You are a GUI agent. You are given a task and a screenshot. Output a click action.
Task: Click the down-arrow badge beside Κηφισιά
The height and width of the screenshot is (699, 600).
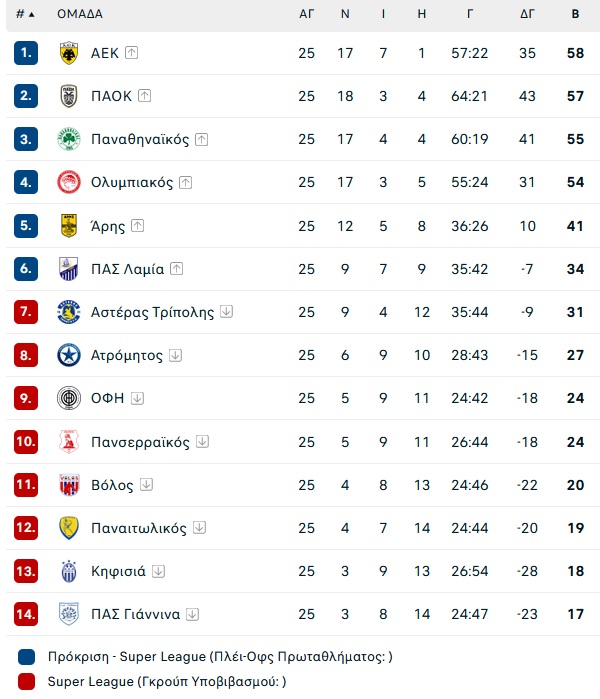click(158, 571)
